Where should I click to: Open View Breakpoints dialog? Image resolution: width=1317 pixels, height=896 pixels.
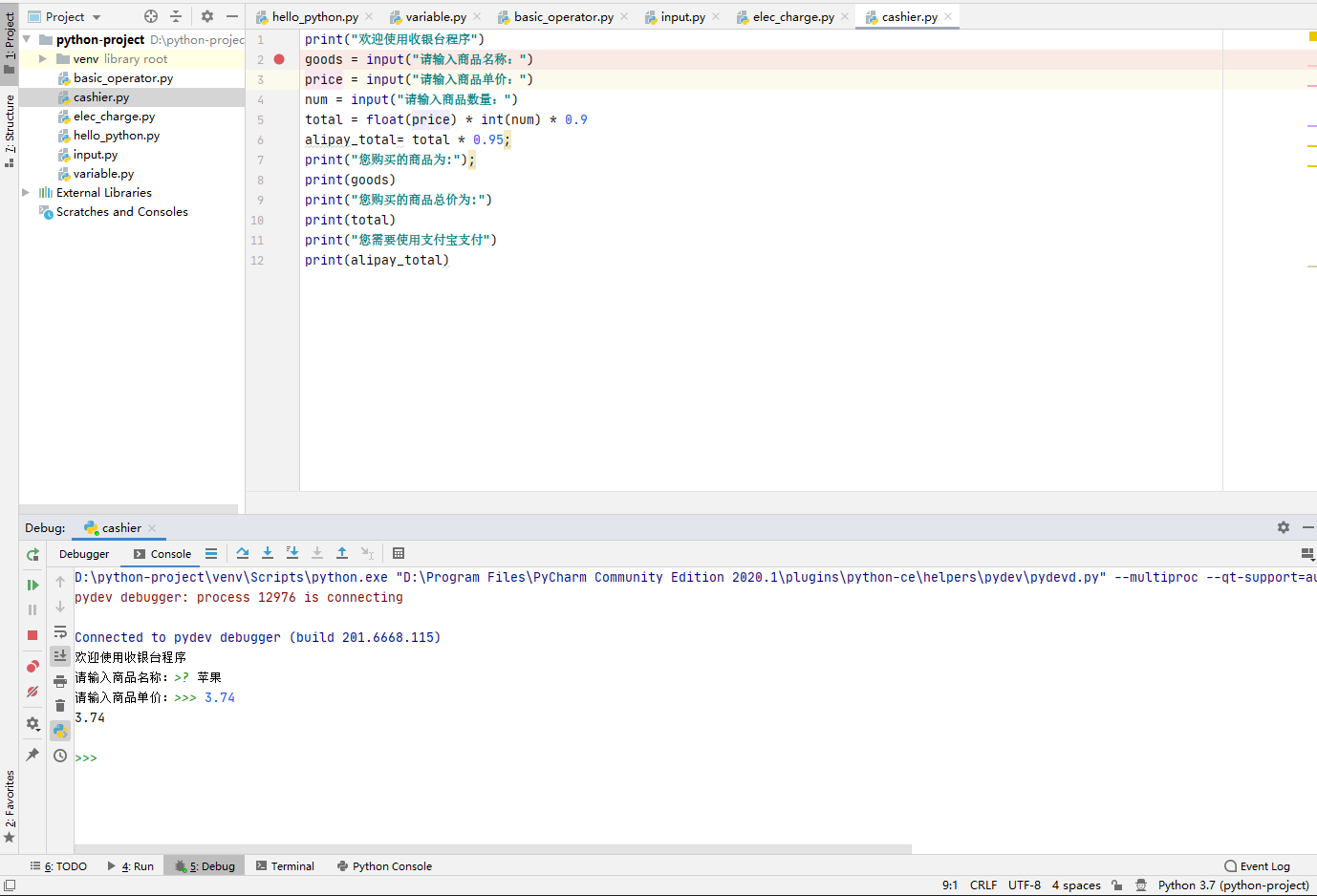point(32,667)
